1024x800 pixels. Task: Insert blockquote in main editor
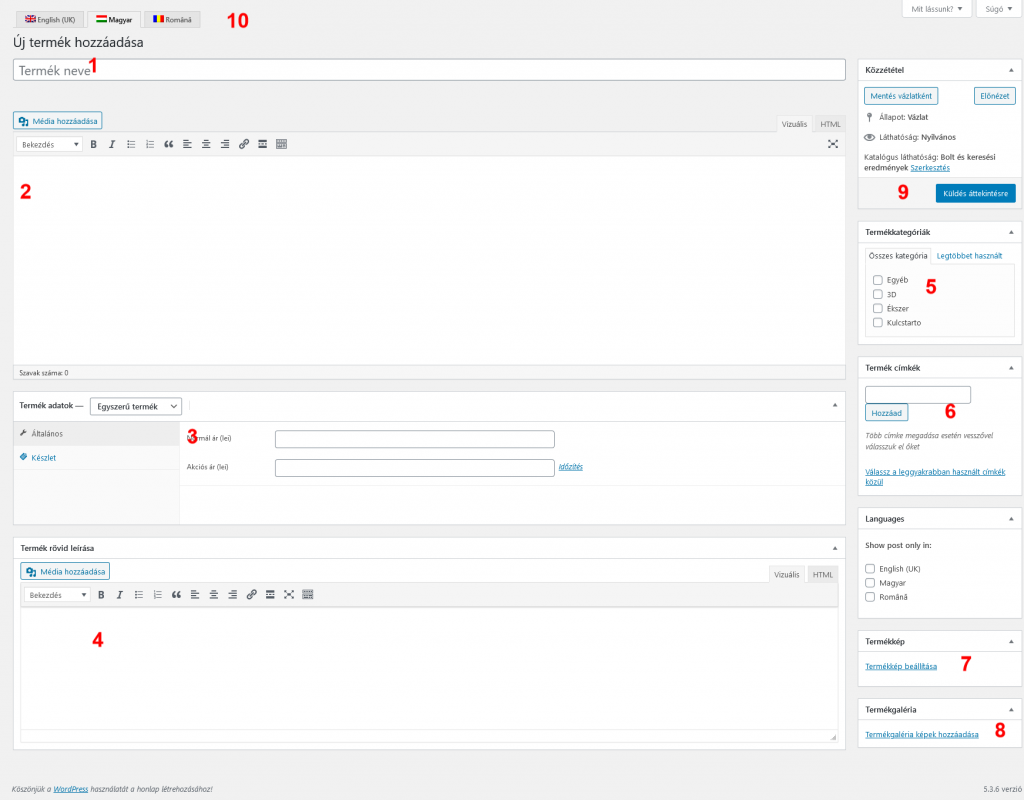click(x=168, y=144)
